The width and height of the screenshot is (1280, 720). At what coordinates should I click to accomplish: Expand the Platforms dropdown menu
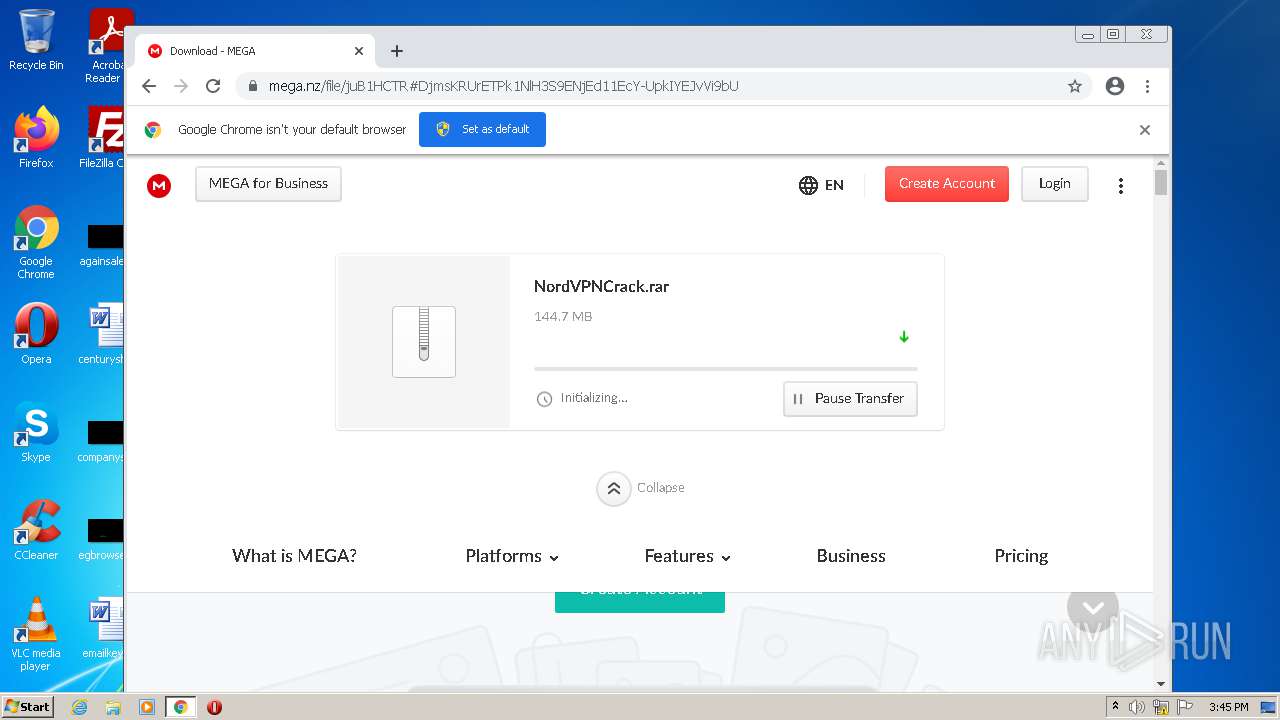click(x=512, y=556)
